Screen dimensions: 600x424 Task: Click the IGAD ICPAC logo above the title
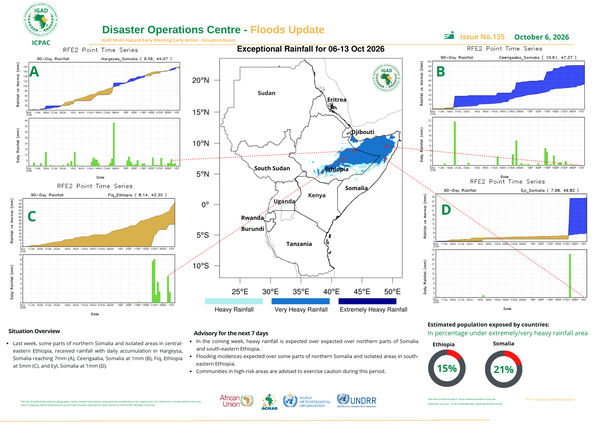(41, 24)
